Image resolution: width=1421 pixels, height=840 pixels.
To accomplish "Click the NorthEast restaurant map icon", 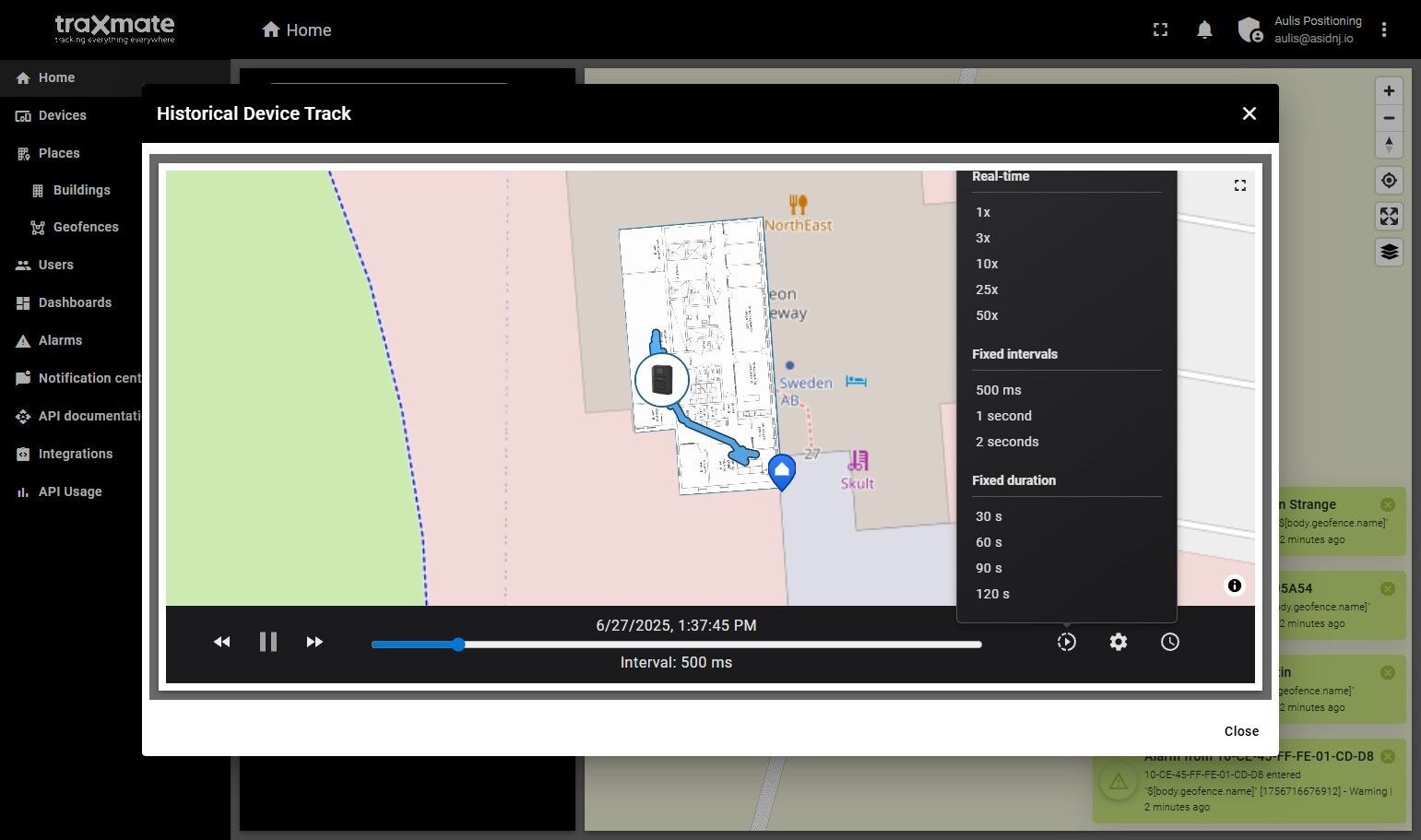I will pyautogui.click(x=798, y=204).
